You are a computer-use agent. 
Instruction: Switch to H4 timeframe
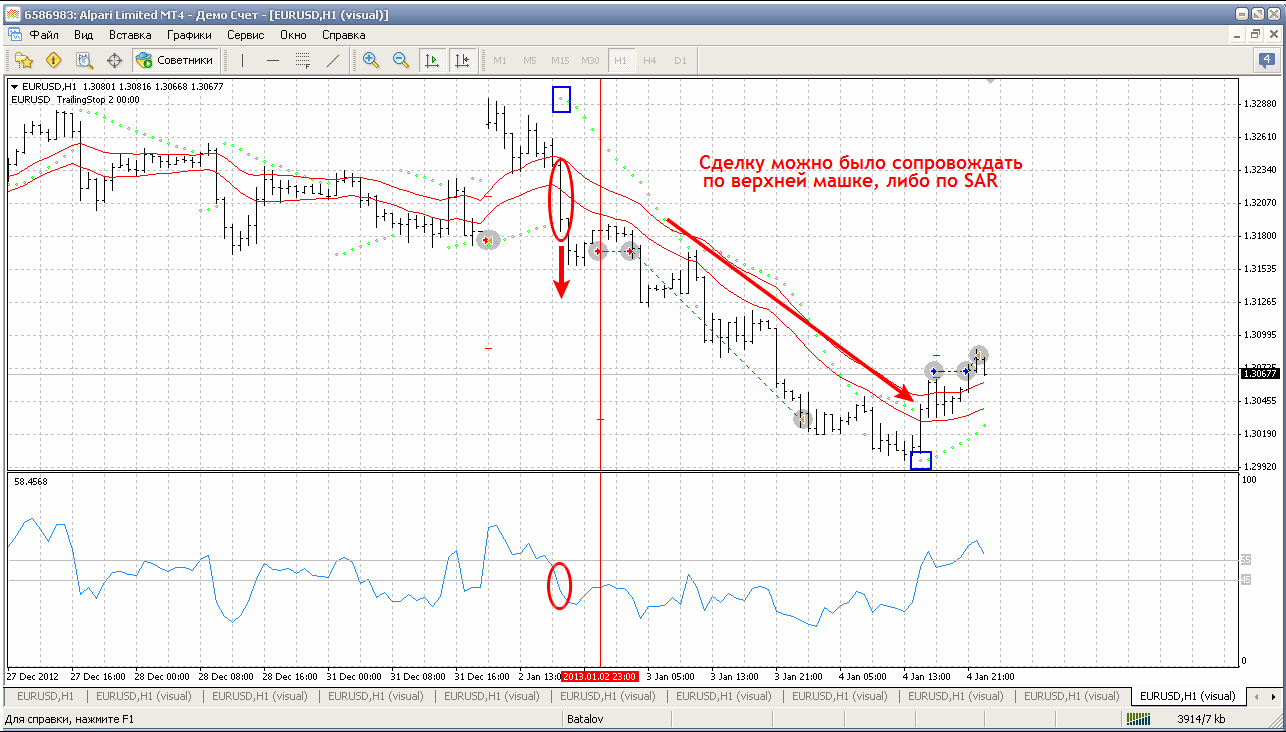click(650, 60)
